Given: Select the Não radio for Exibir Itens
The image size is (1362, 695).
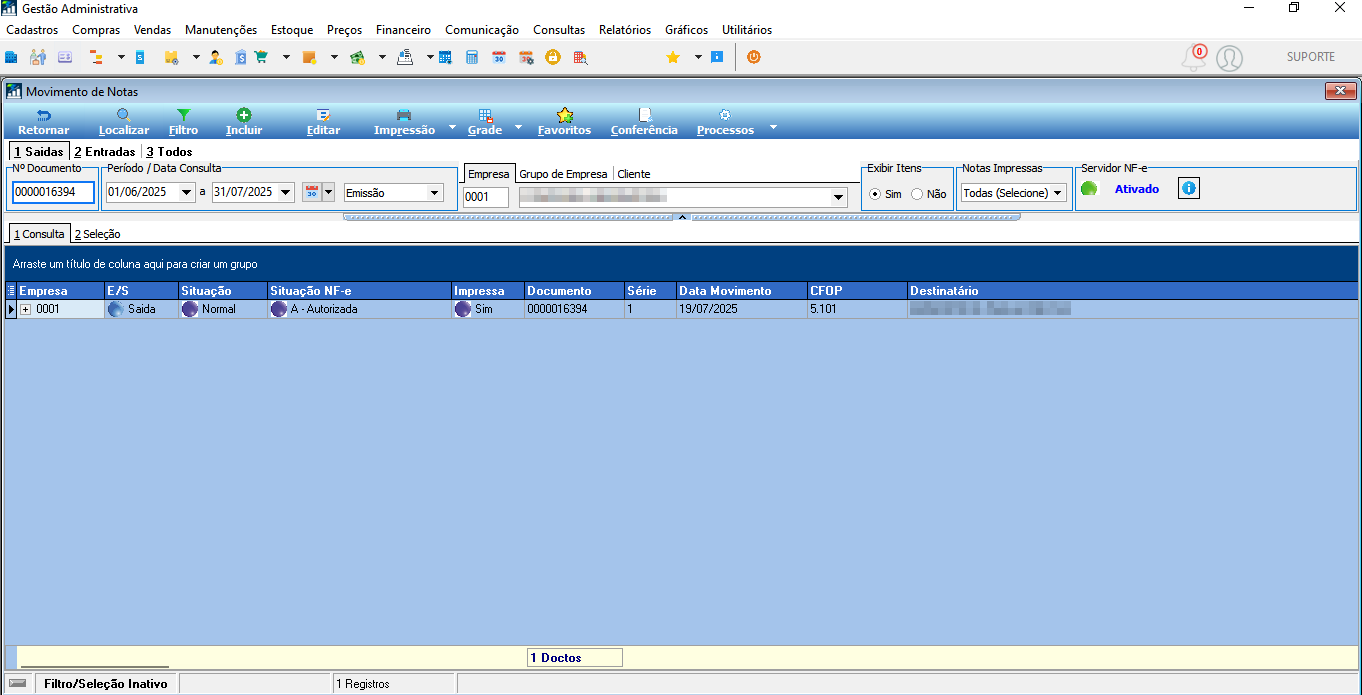Looking at the screenshot, I should (917, 194).
